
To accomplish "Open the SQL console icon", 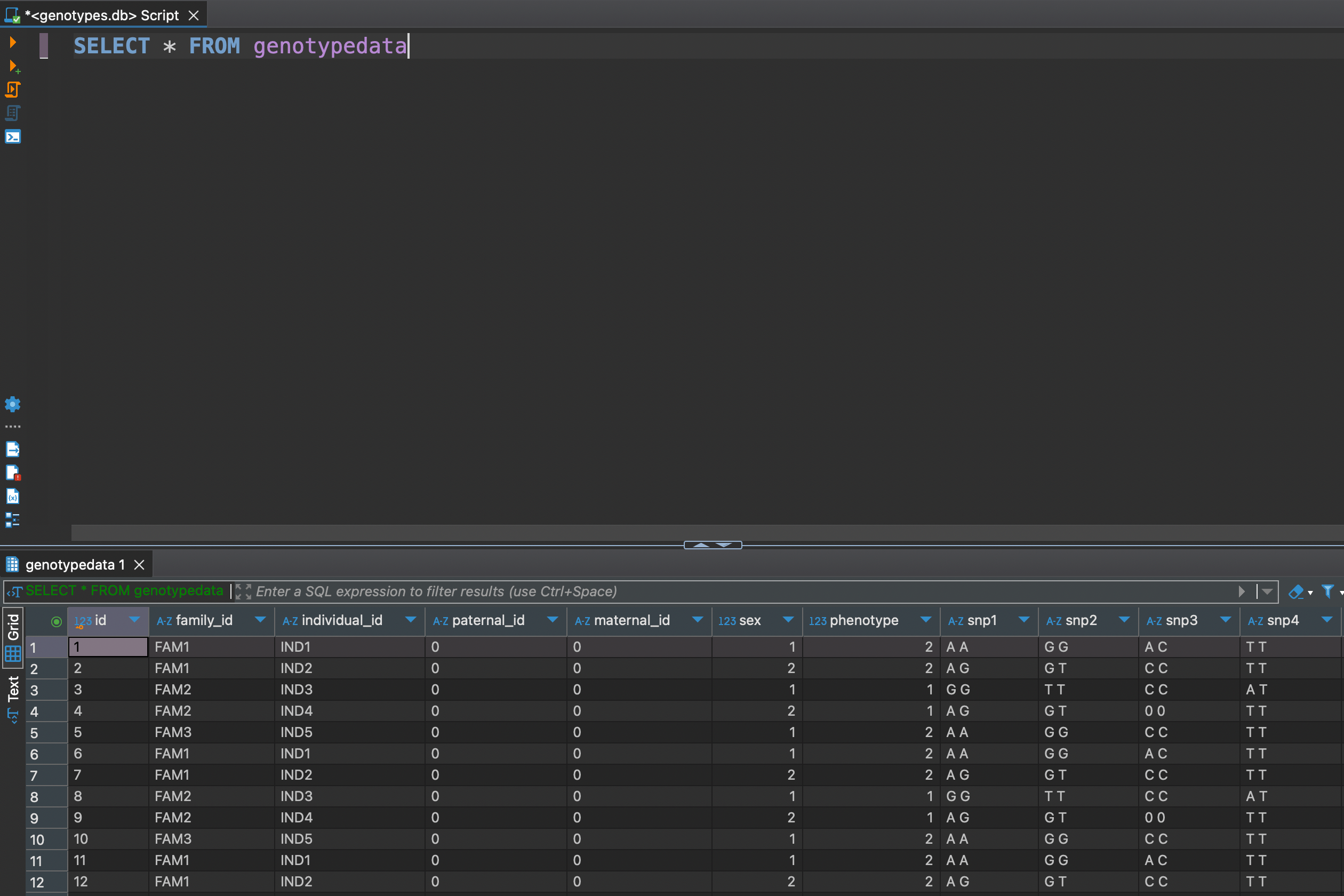I will [13, 137].
